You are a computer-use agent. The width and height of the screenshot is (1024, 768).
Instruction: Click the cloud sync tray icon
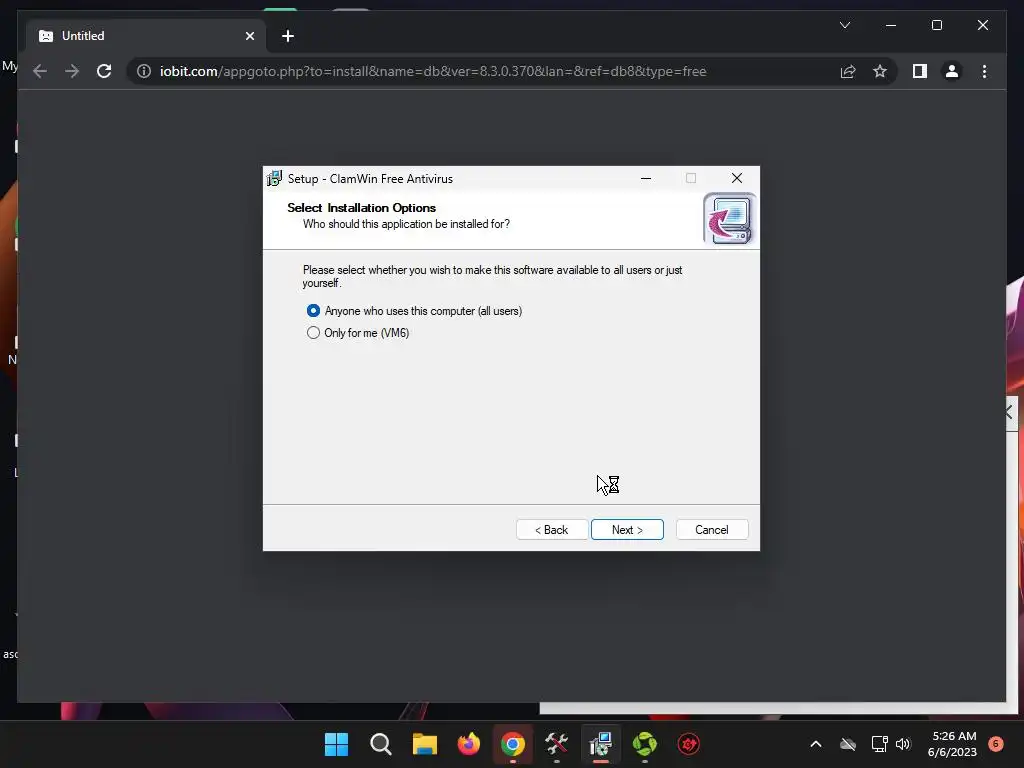[848, 744]
